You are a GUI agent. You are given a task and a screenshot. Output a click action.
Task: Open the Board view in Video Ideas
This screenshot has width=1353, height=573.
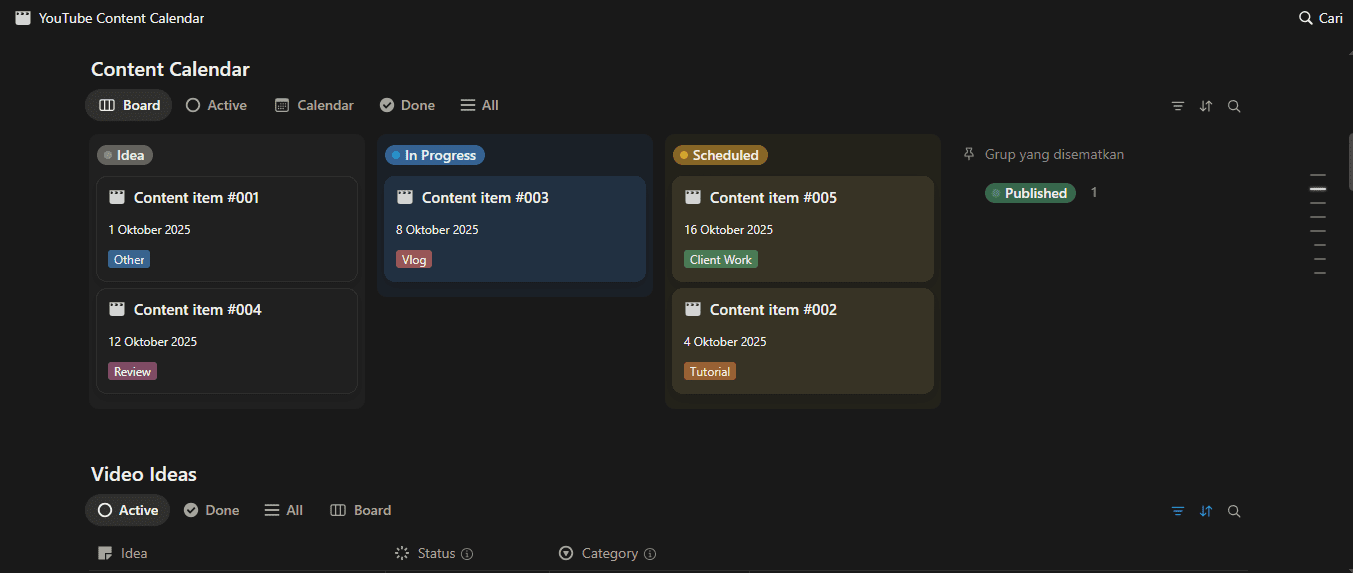pyautogui.click(x=361, y=510)
